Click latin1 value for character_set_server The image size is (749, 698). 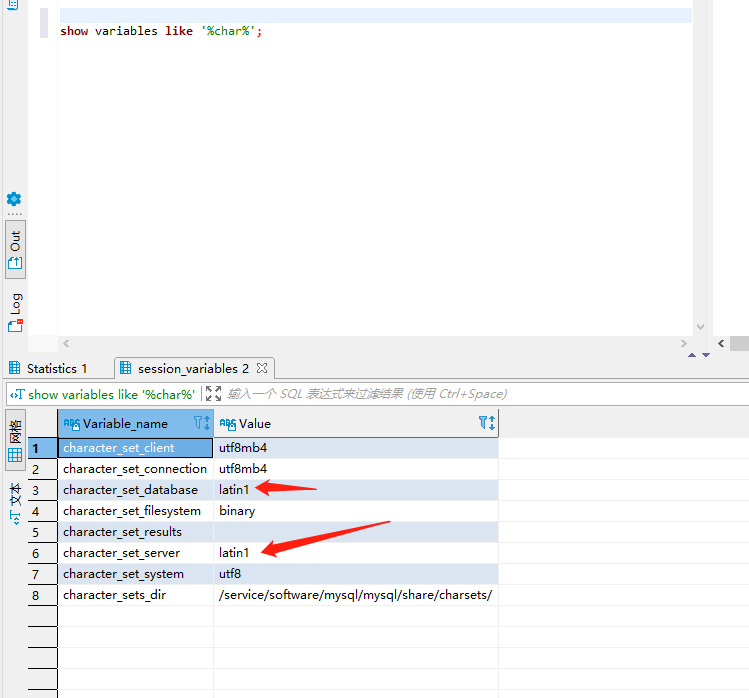(x=356, y=553)
